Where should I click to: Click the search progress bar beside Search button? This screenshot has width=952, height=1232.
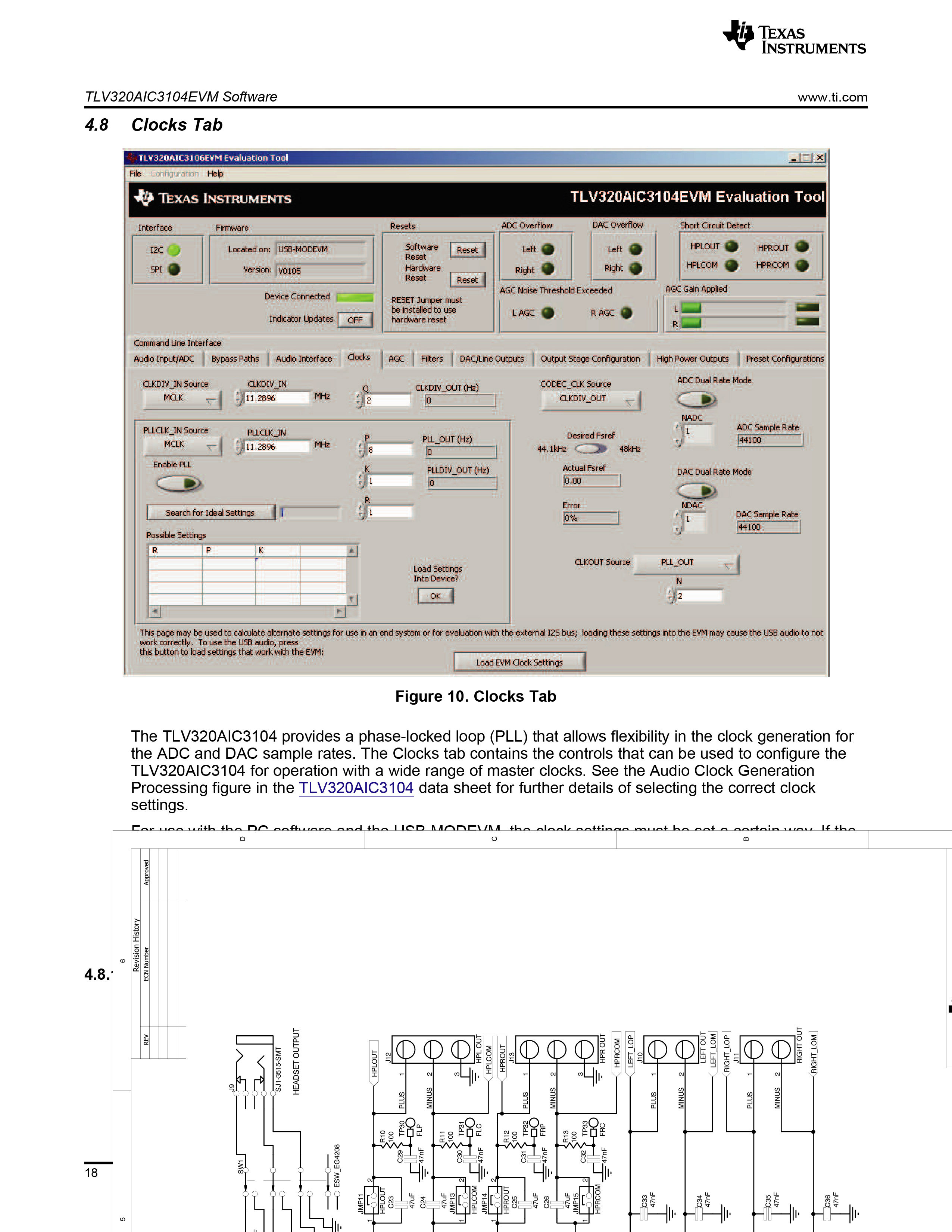pyautogui.click(x=310, y=513)
